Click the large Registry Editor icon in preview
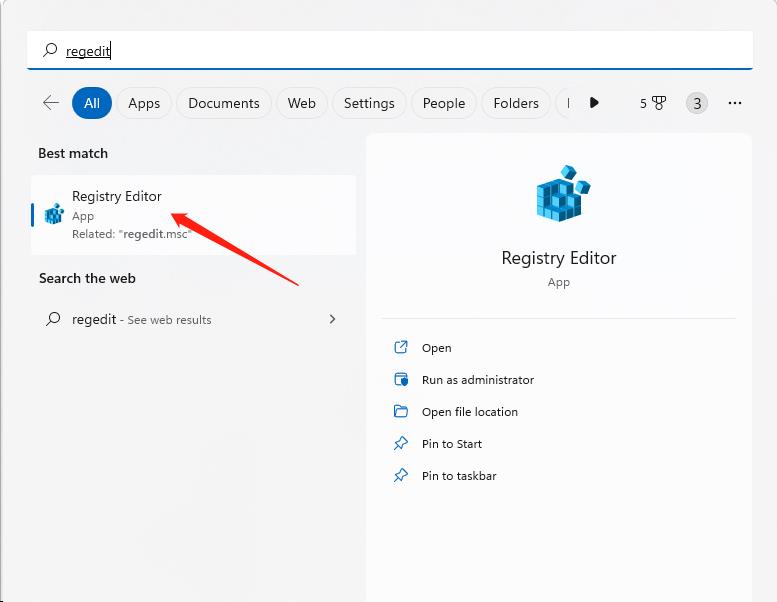The width and height of the screenshot is (777, 602). (x=558, y=192)
